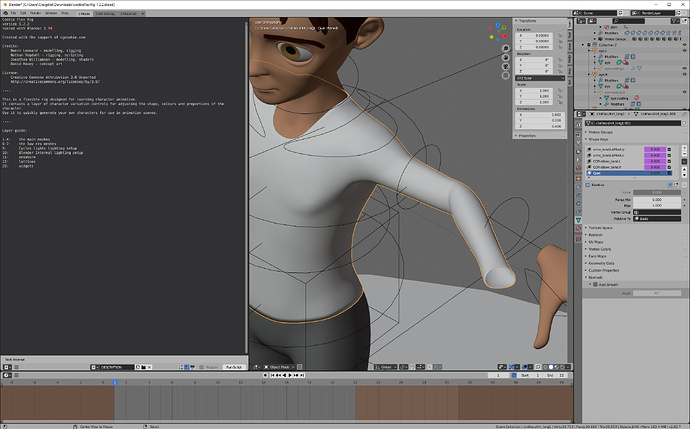Viewport: 690px width, 429px height.
Task: Click the shape key Range Min field
Action: [x=657, y=199]
